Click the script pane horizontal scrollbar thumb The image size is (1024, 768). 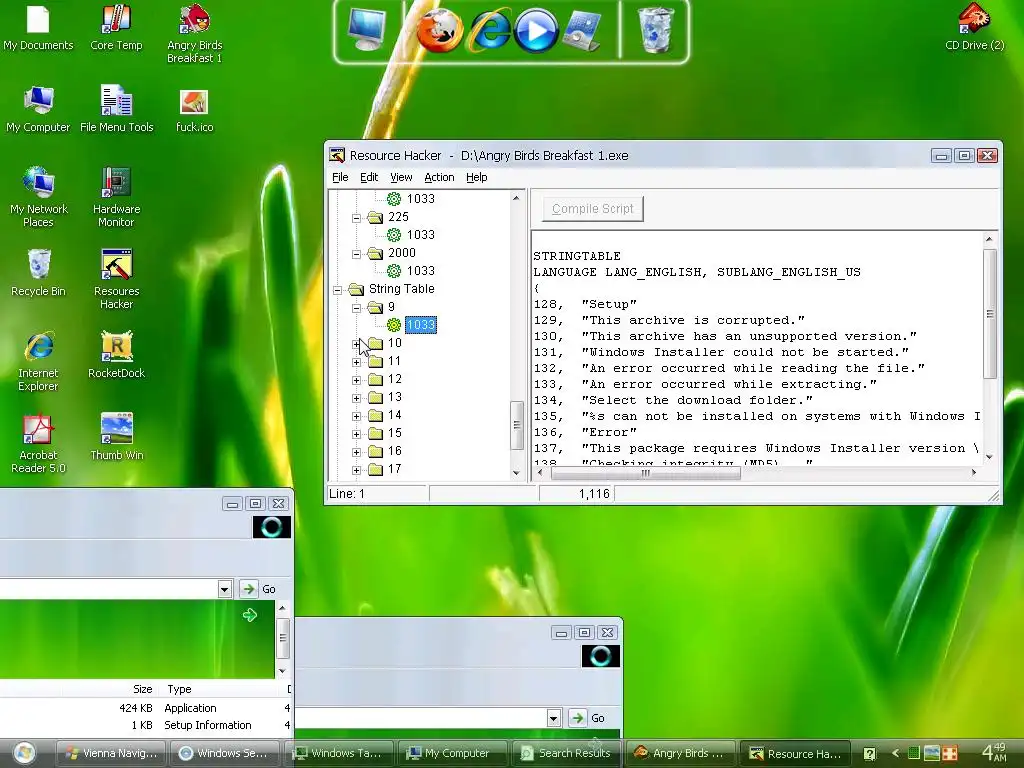point(646,473)
